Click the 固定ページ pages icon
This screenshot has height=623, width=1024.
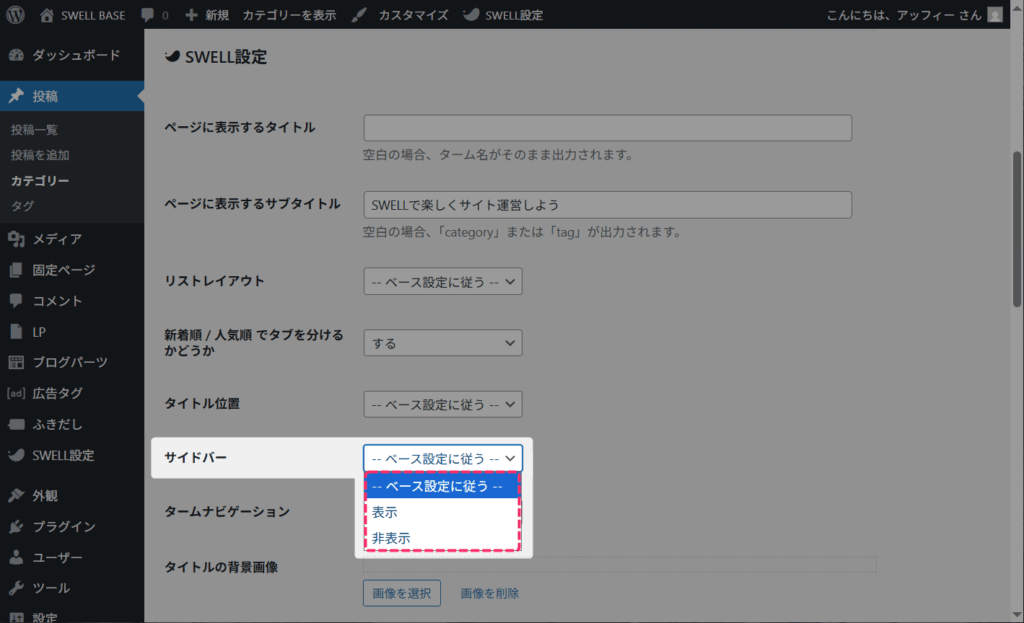(16, 270)
